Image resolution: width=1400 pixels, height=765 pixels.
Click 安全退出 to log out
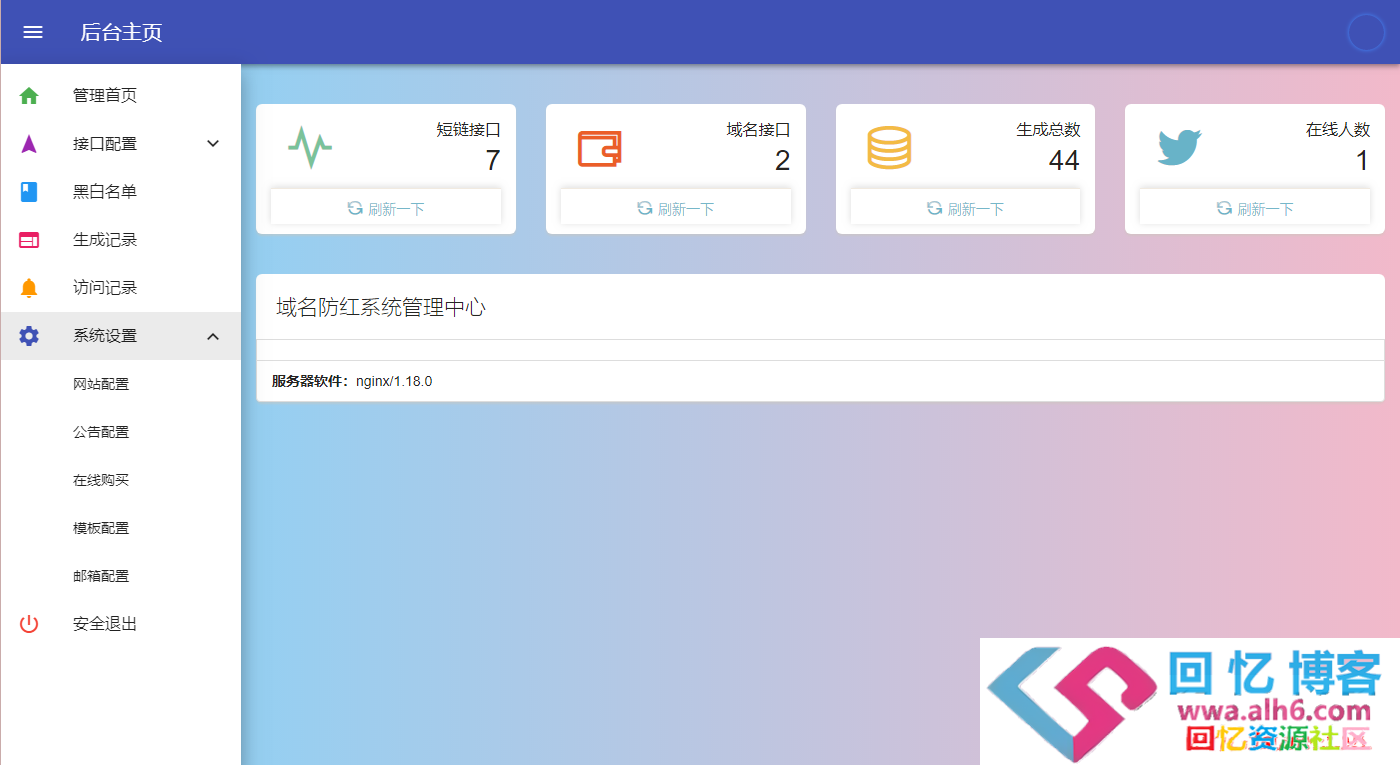120,624
